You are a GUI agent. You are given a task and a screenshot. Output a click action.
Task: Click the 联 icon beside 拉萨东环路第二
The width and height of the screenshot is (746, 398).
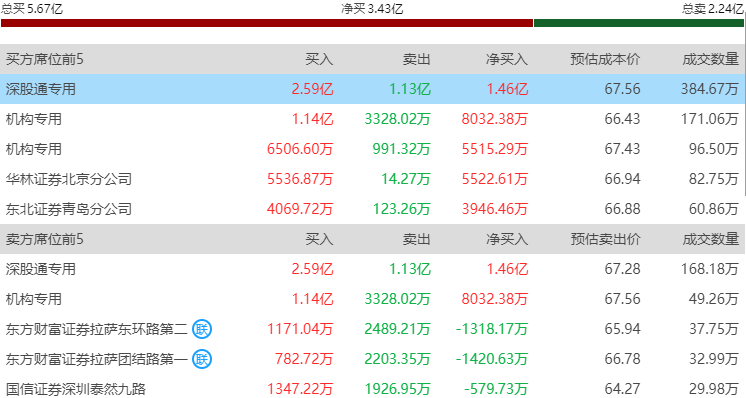(x=202, y=329)
